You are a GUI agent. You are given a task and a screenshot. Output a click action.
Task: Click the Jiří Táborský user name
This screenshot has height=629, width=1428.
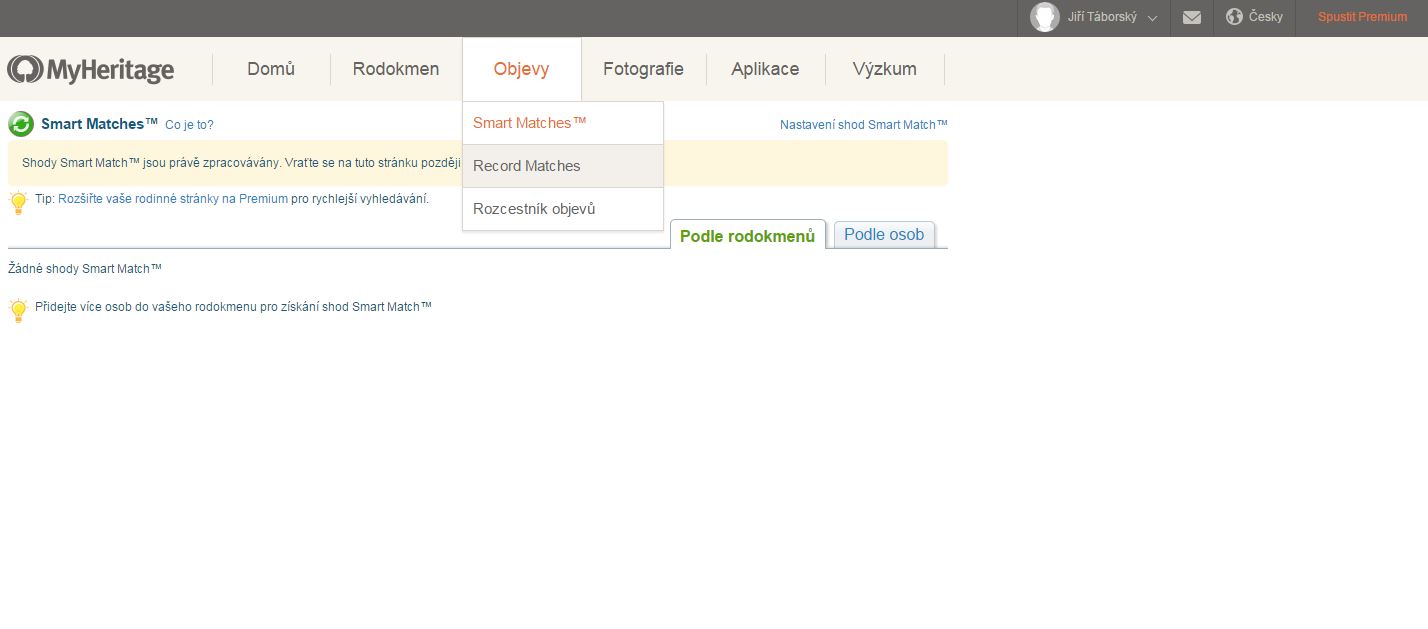[x=1102, y=17]
